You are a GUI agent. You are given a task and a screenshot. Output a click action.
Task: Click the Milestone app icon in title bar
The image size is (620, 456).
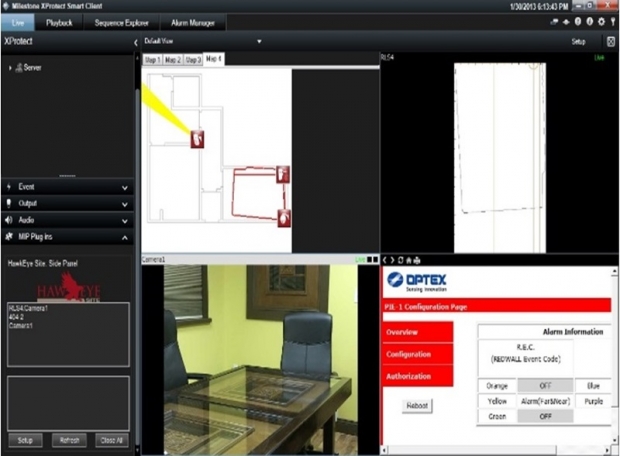pos(6,6)
